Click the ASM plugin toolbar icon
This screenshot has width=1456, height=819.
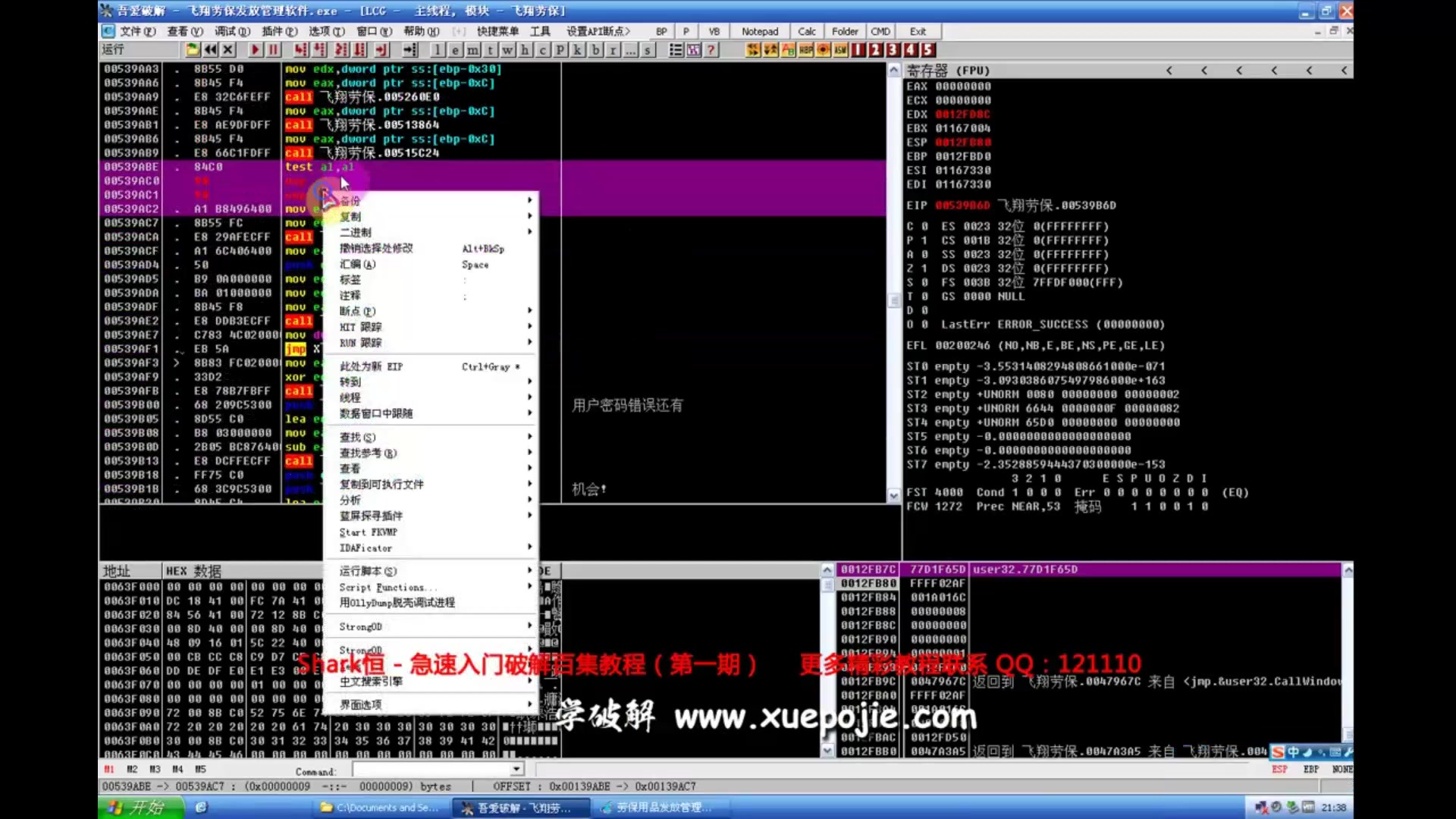pyautogui.click(x=839, y=50)
